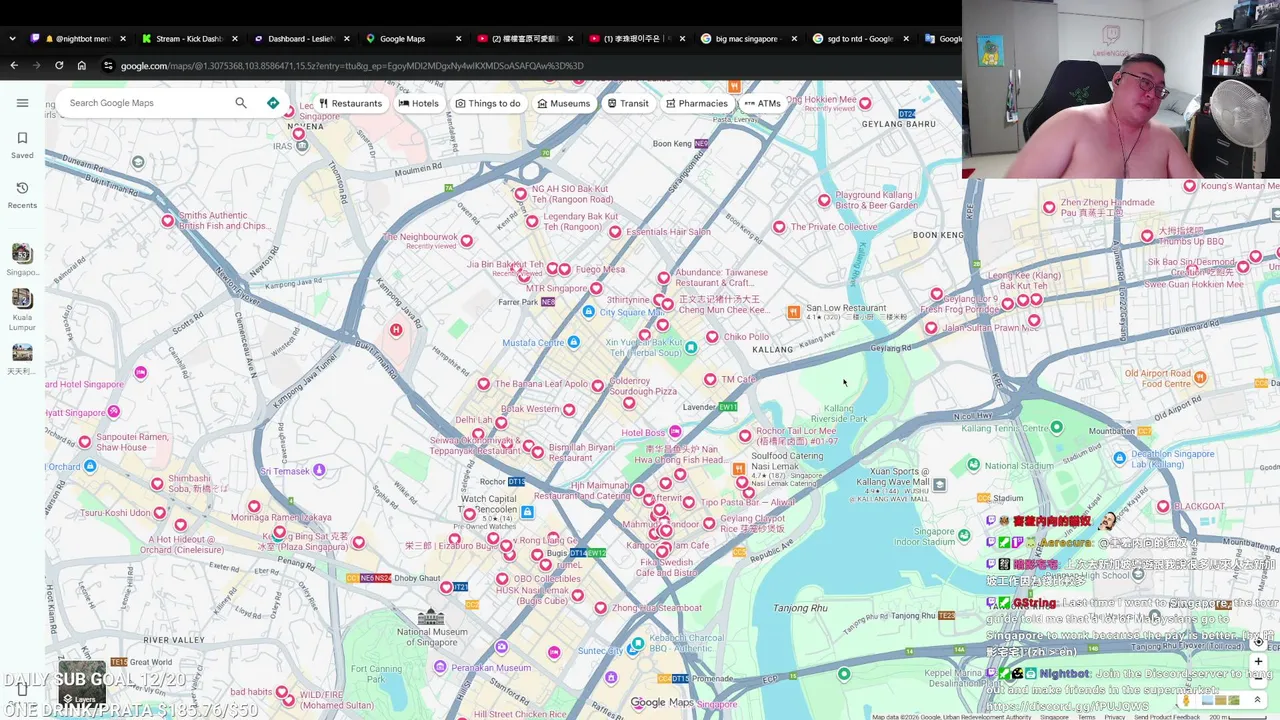The image size is (1280, 720).
Task: Click the Hotel Boss pink pin
Action: pos(675,432)
